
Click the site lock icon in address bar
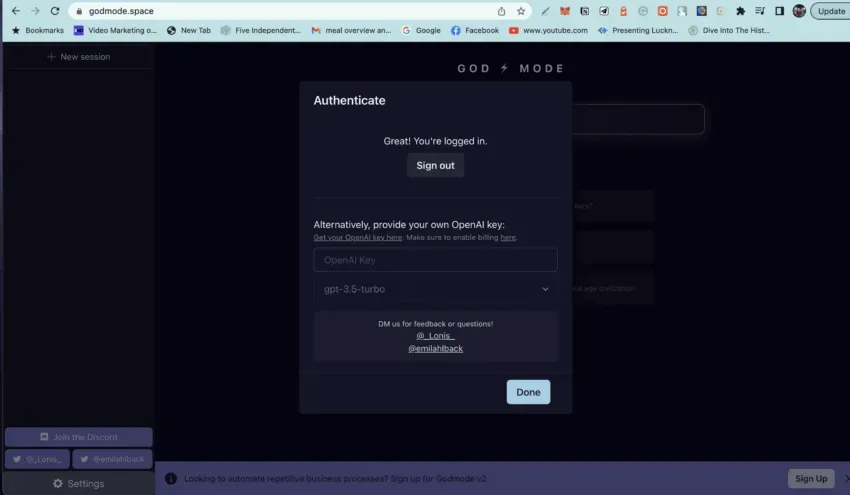(x=79, y=11)
